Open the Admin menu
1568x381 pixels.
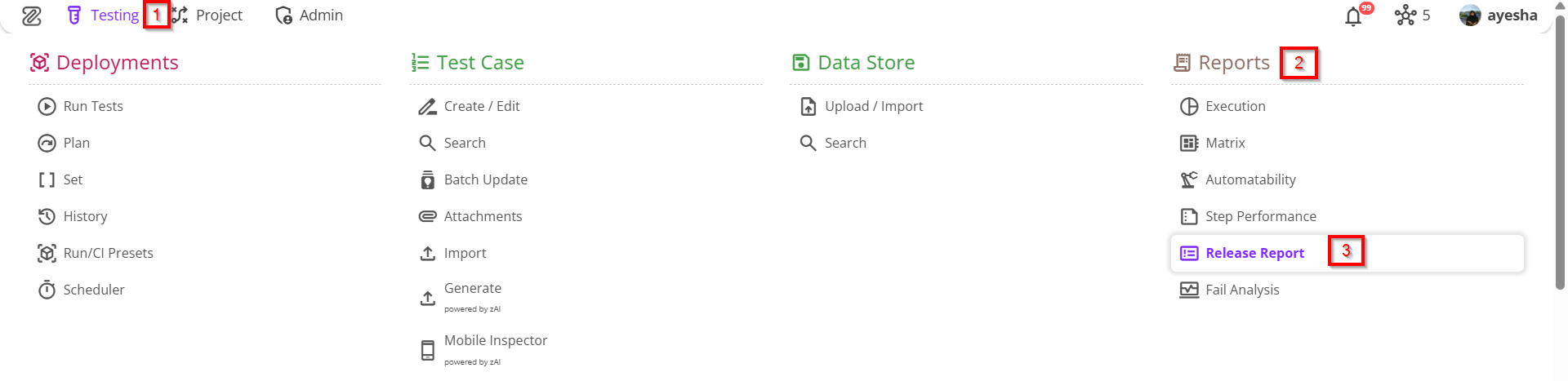tap(310, 16)
